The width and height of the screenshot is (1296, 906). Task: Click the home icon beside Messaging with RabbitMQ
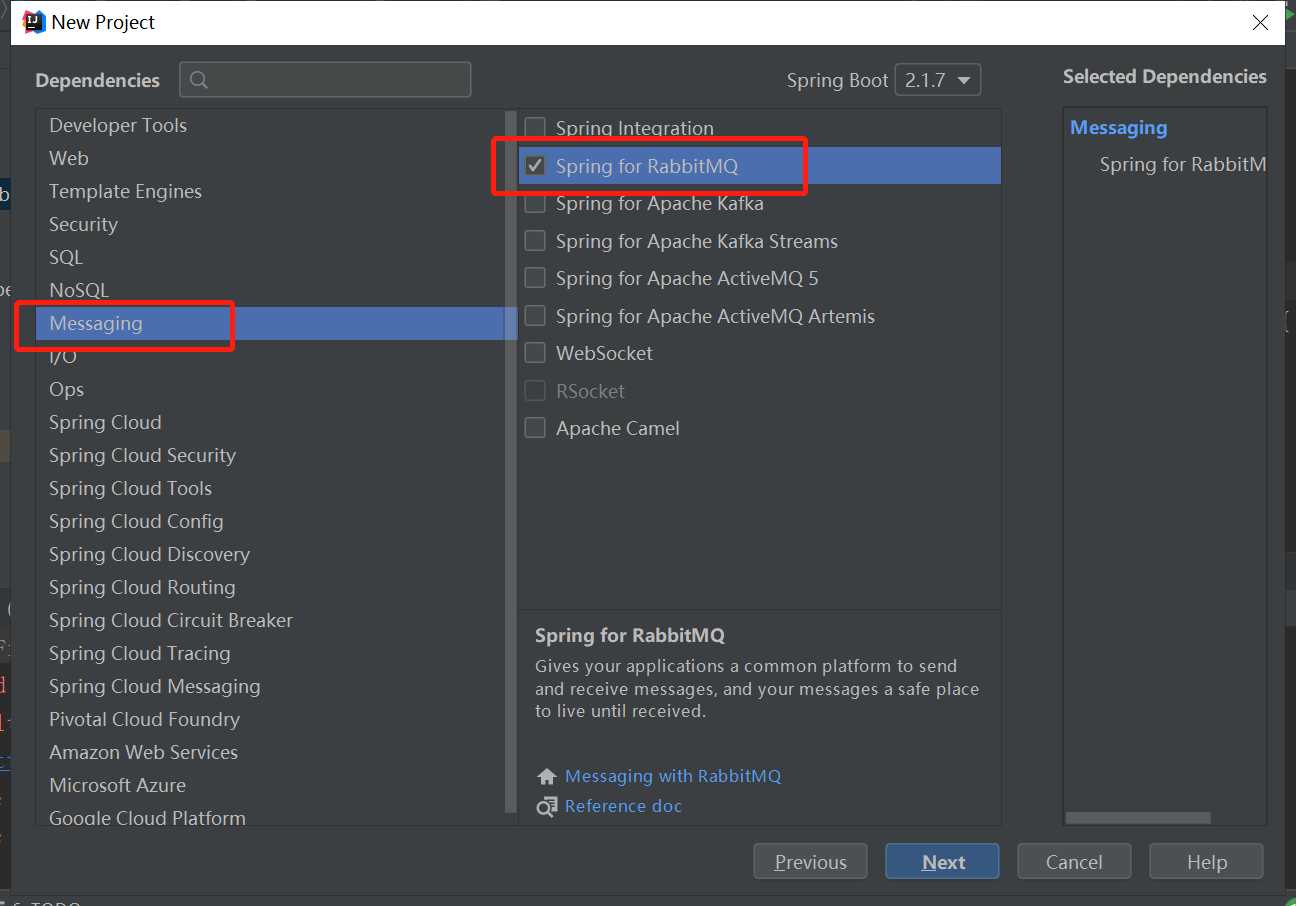click(x=546, y=777)
